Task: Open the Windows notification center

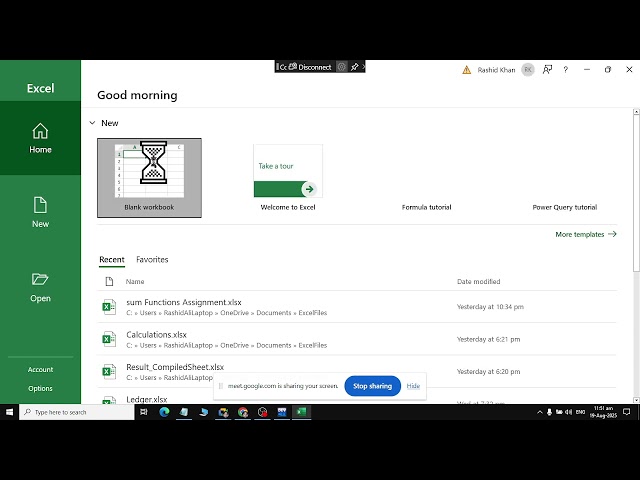Action: click(627, 412)
